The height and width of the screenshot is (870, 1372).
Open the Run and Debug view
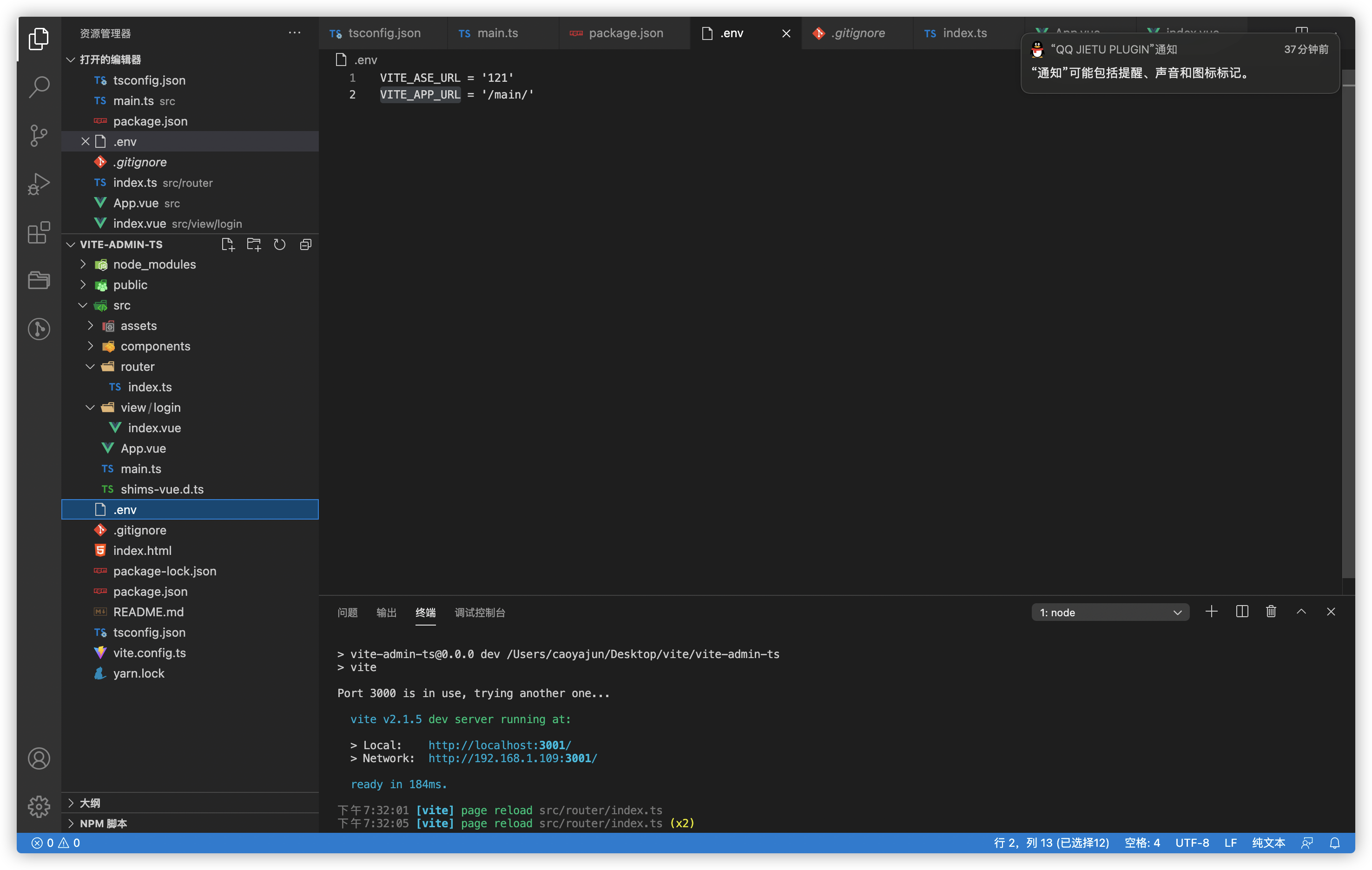point(39,184)
